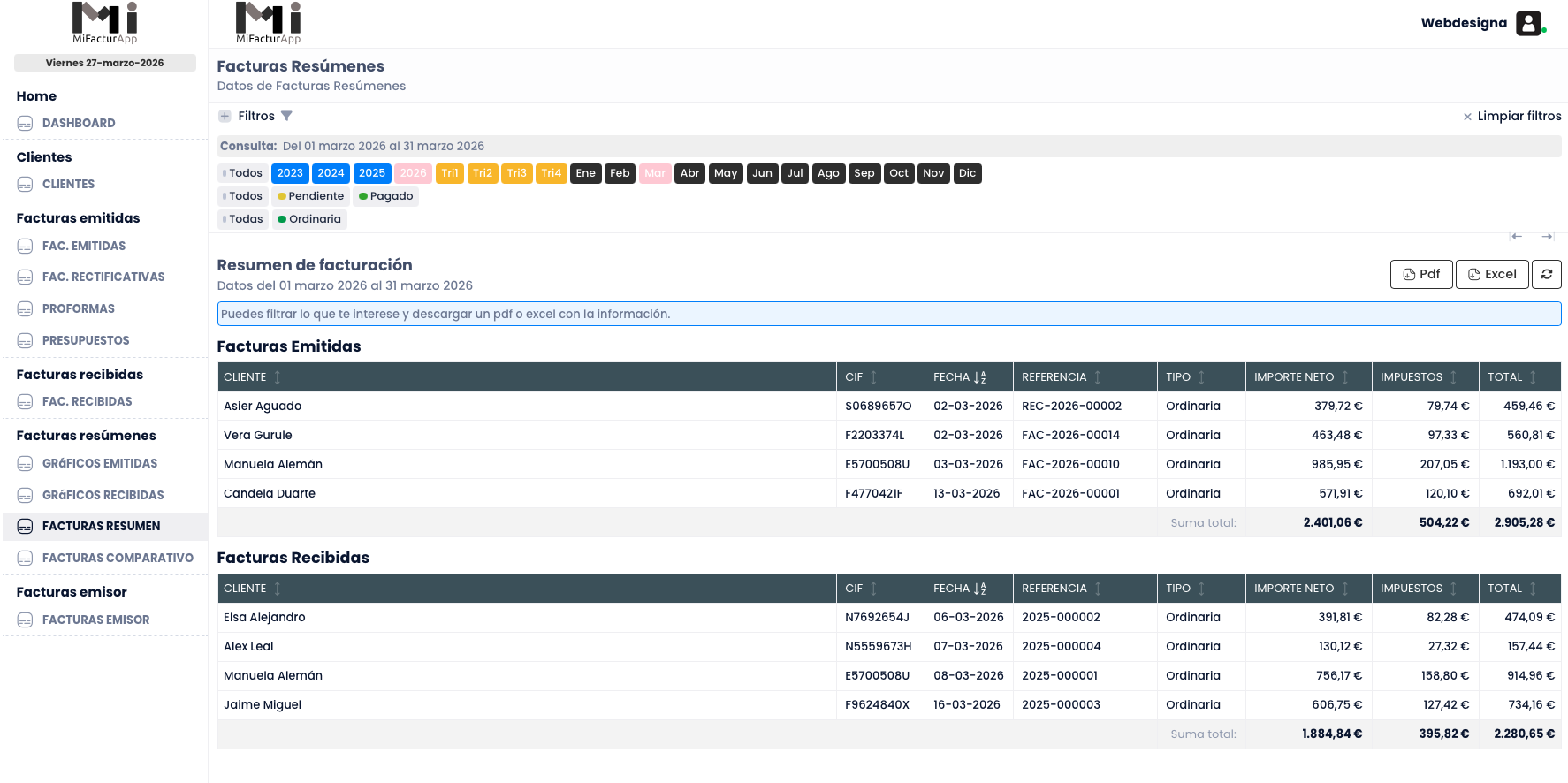
Task: Click the user profile avatar icon
Action: tap(1528, 23)
